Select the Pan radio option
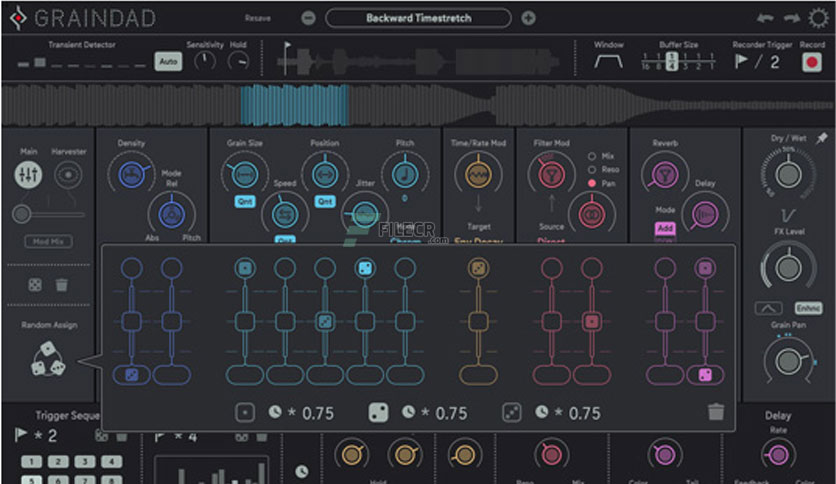 592,183
